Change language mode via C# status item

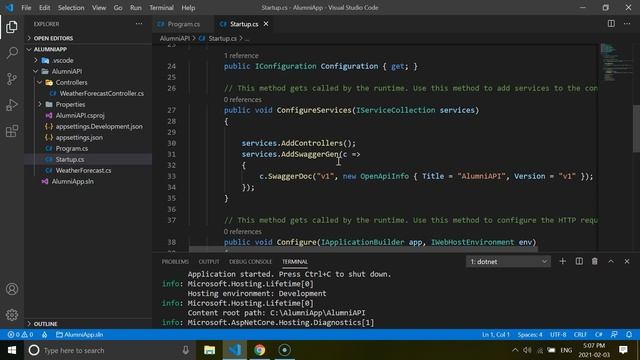click(598, 335)
